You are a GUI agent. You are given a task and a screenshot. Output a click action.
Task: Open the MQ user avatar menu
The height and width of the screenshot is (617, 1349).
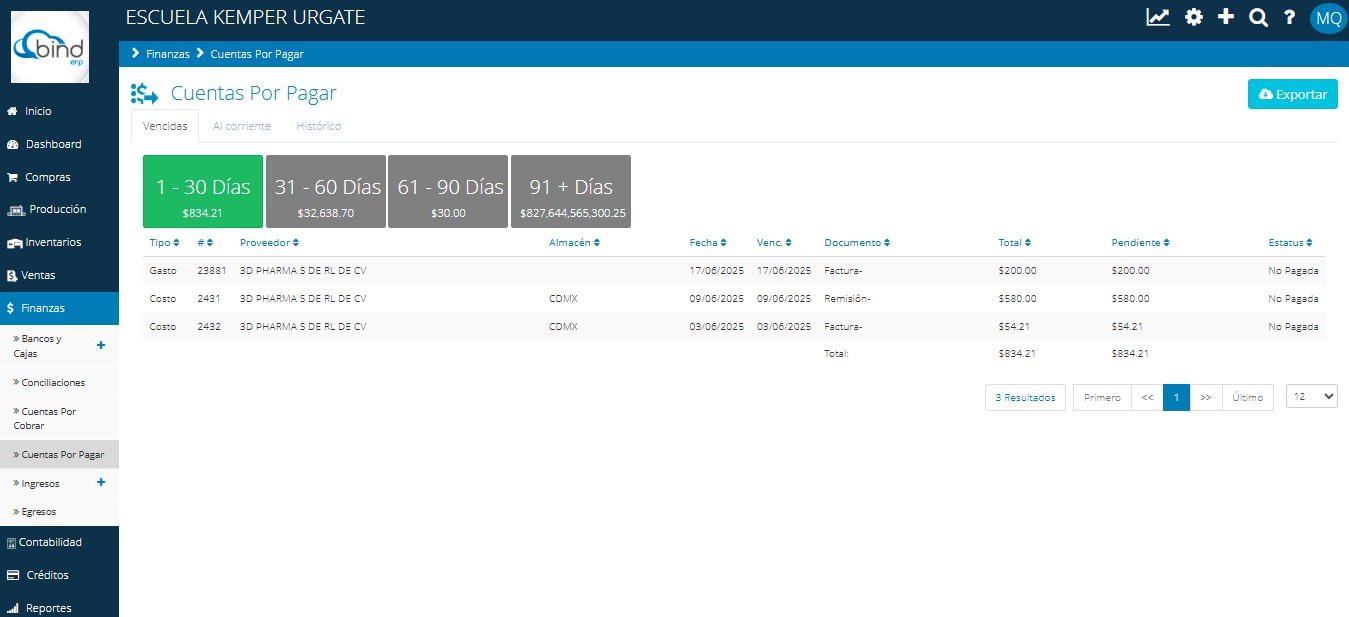[x=1328, y=18]
